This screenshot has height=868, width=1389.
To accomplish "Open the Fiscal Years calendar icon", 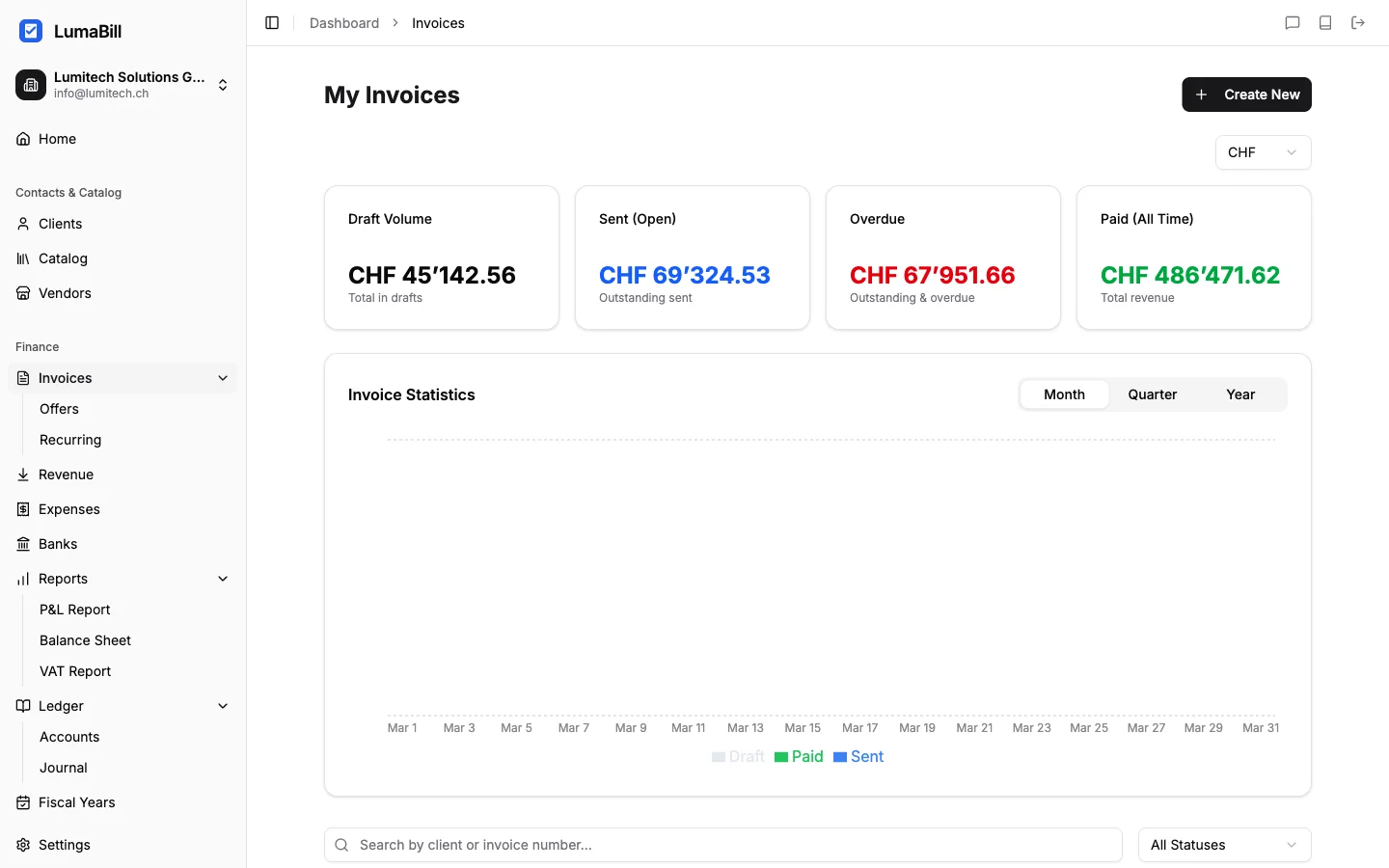I will tap(22, 802).
